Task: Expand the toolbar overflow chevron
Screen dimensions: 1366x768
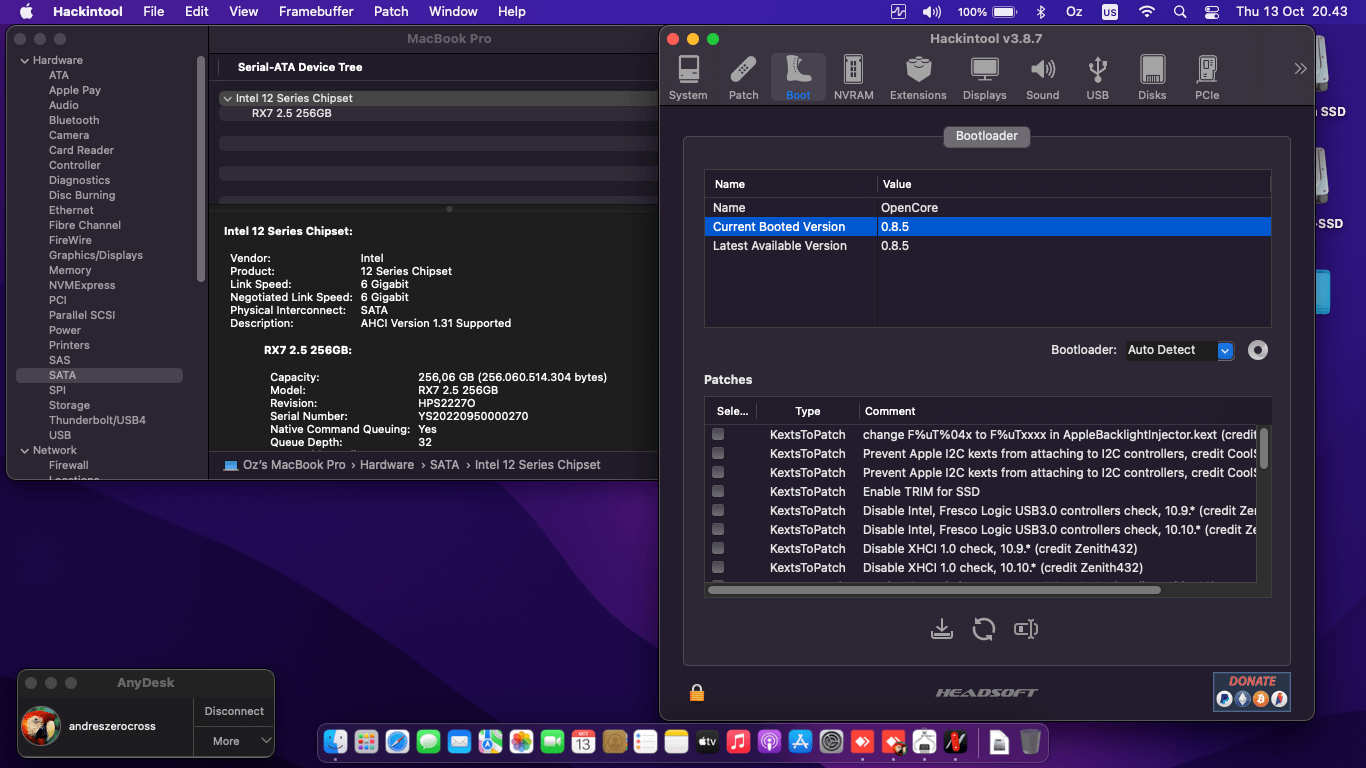Action: coord(1300,69)
